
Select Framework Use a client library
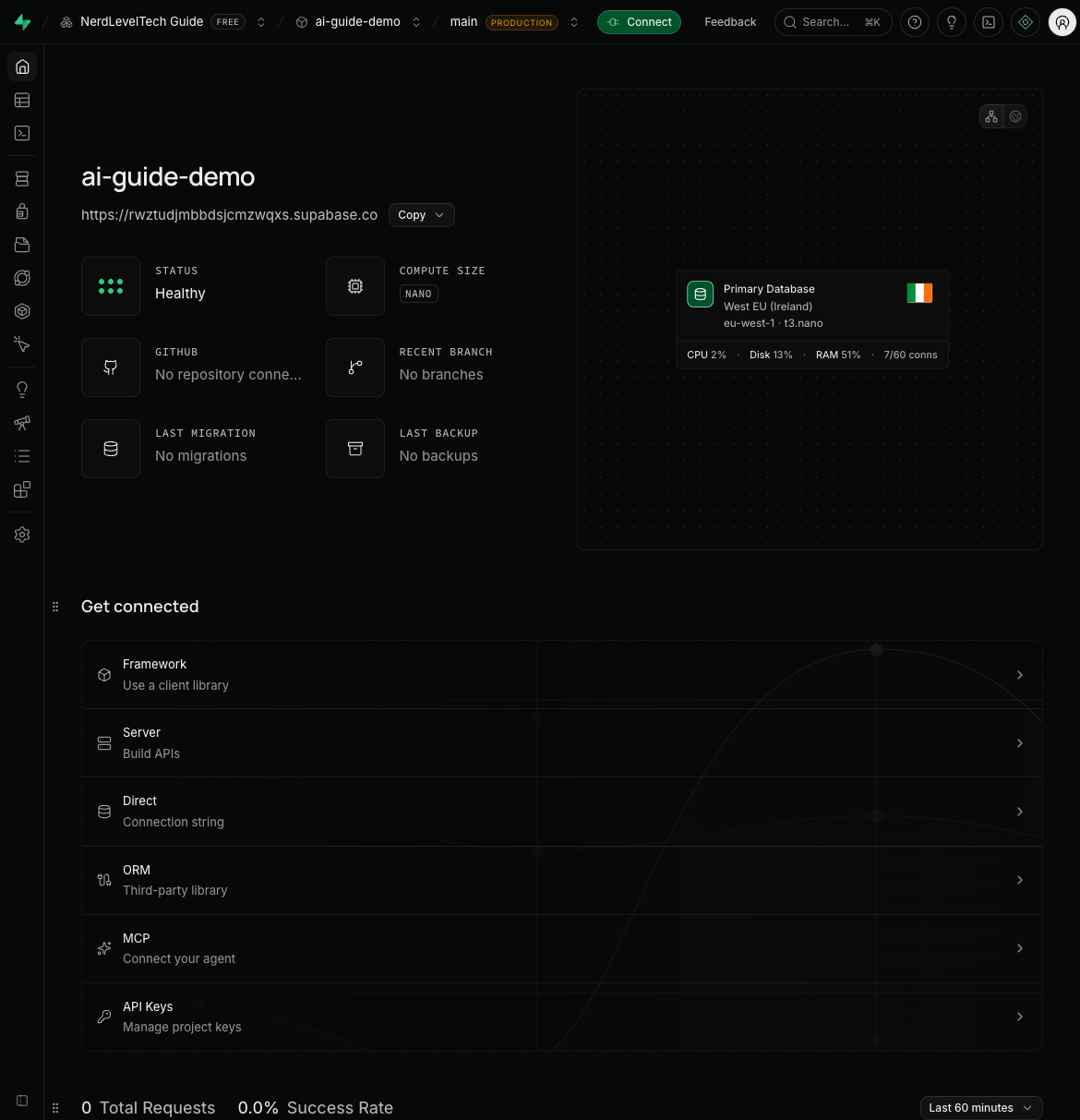point(562,675)
